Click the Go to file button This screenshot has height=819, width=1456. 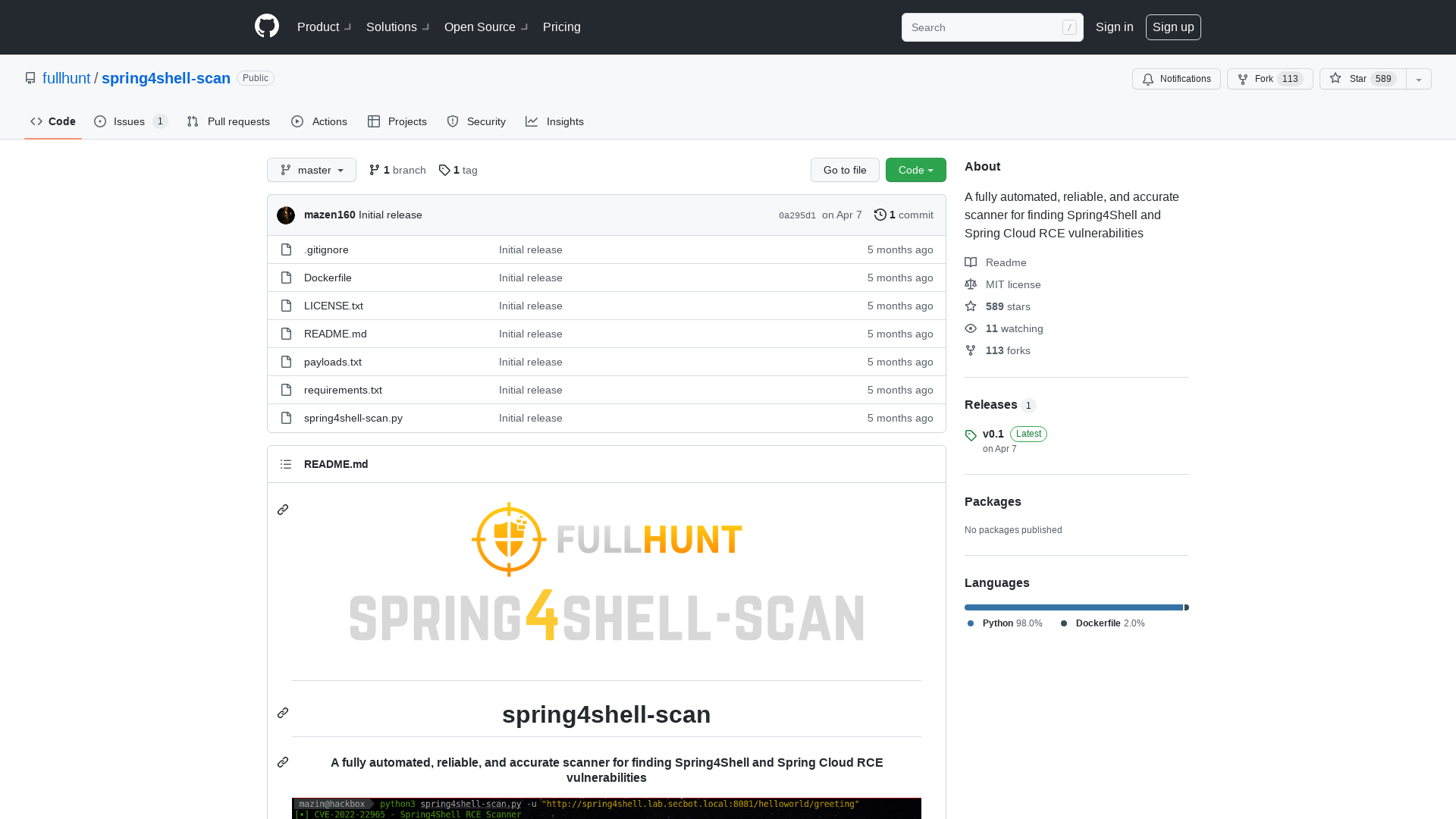pos(845,170)
